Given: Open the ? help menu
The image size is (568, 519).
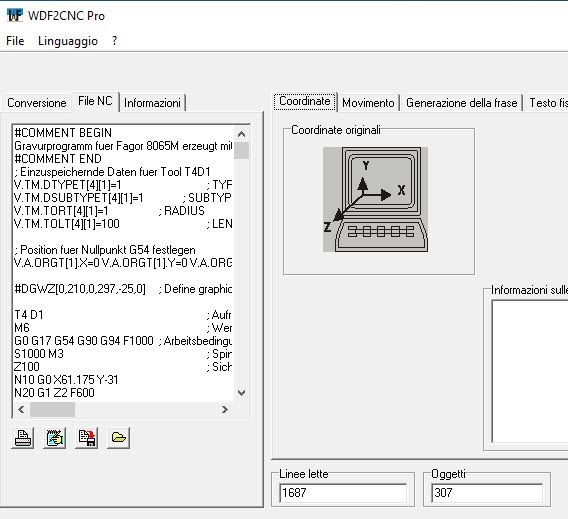Looking at the screenshot, I should point(114,41).
